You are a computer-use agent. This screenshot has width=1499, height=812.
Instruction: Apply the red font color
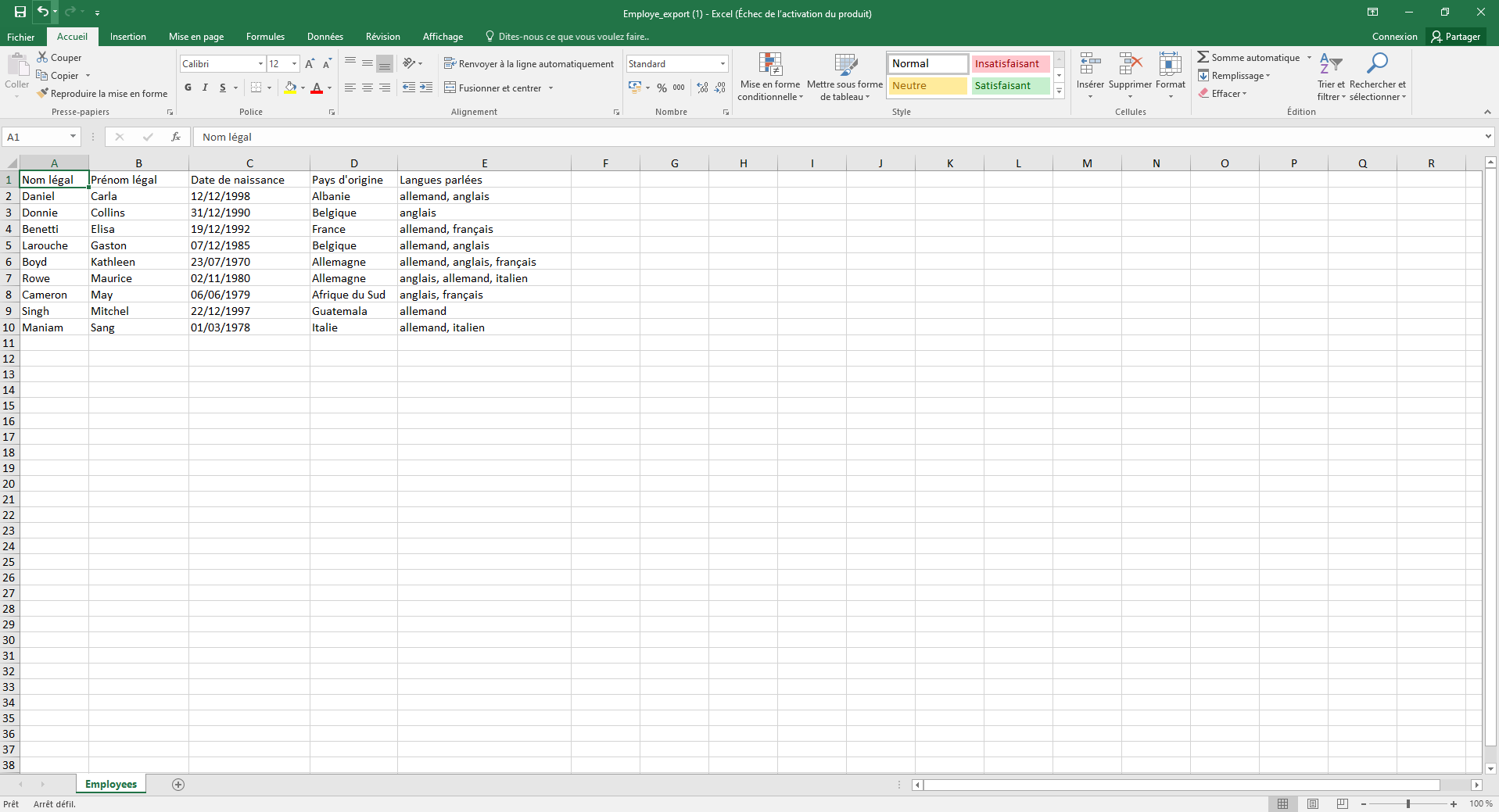317,88
